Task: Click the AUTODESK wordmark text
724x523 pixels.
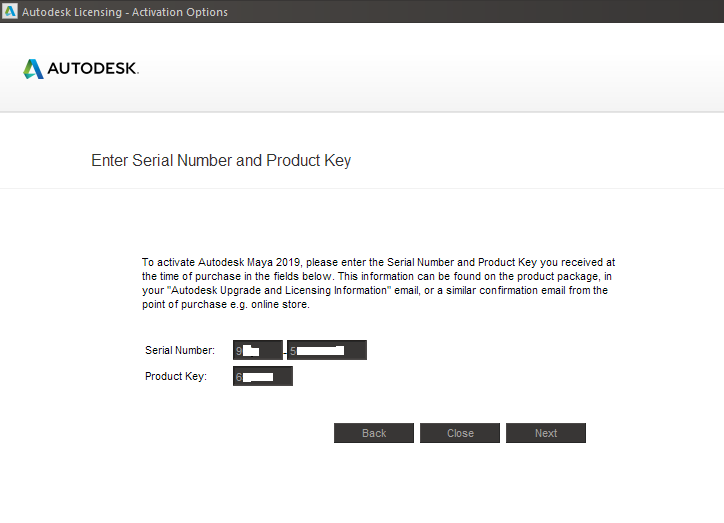Action: (93, 68)
